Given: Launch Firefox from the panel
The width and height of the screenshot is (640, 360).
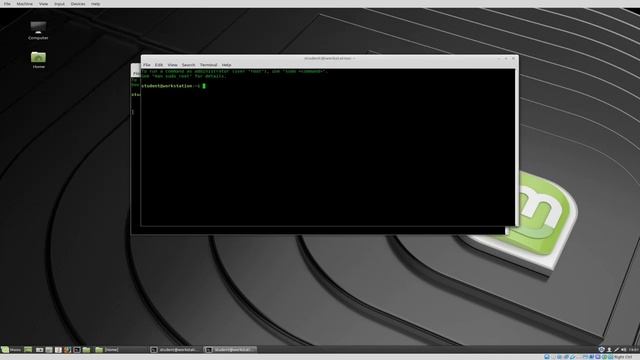Looking at the screenshot, I should point(67,349).
